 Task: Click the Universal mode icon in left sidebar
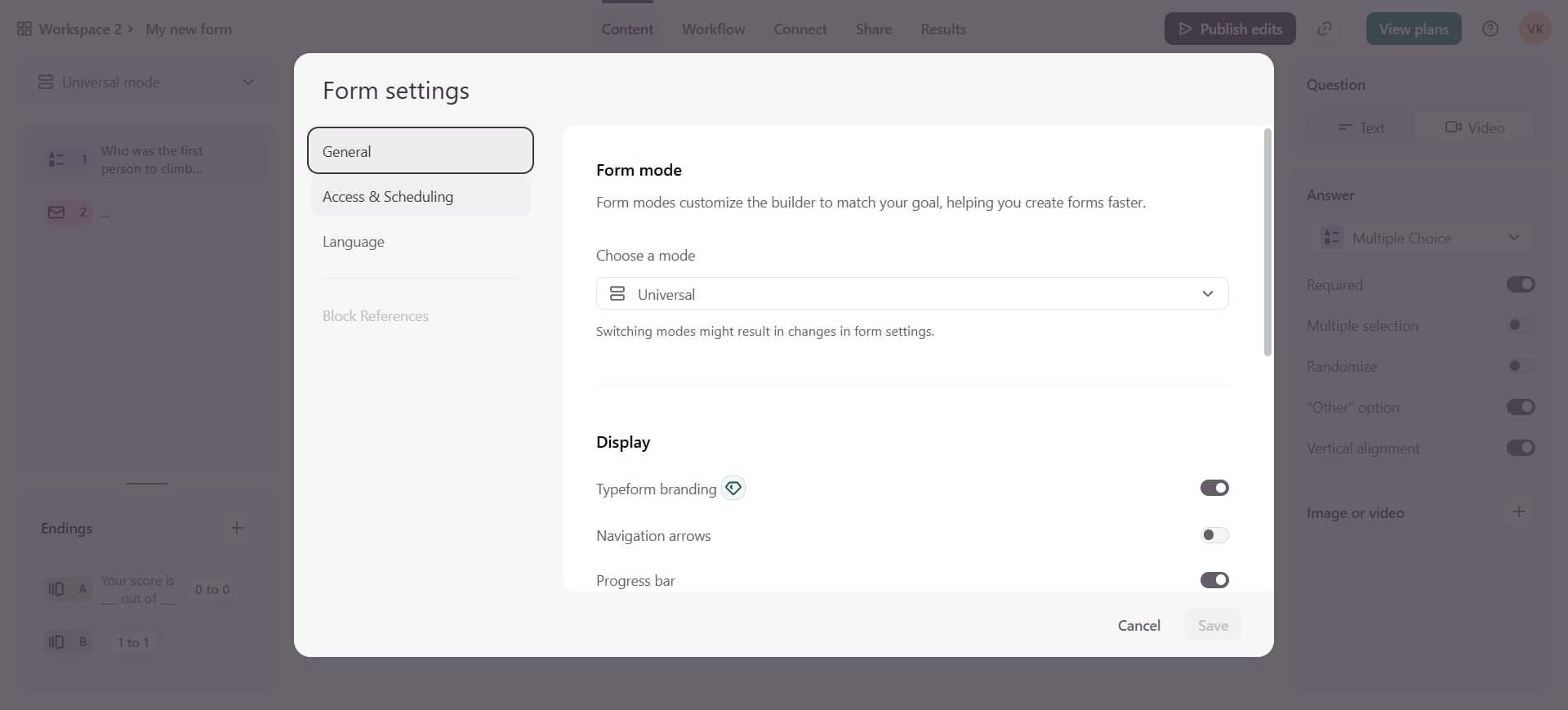[46, 82]
